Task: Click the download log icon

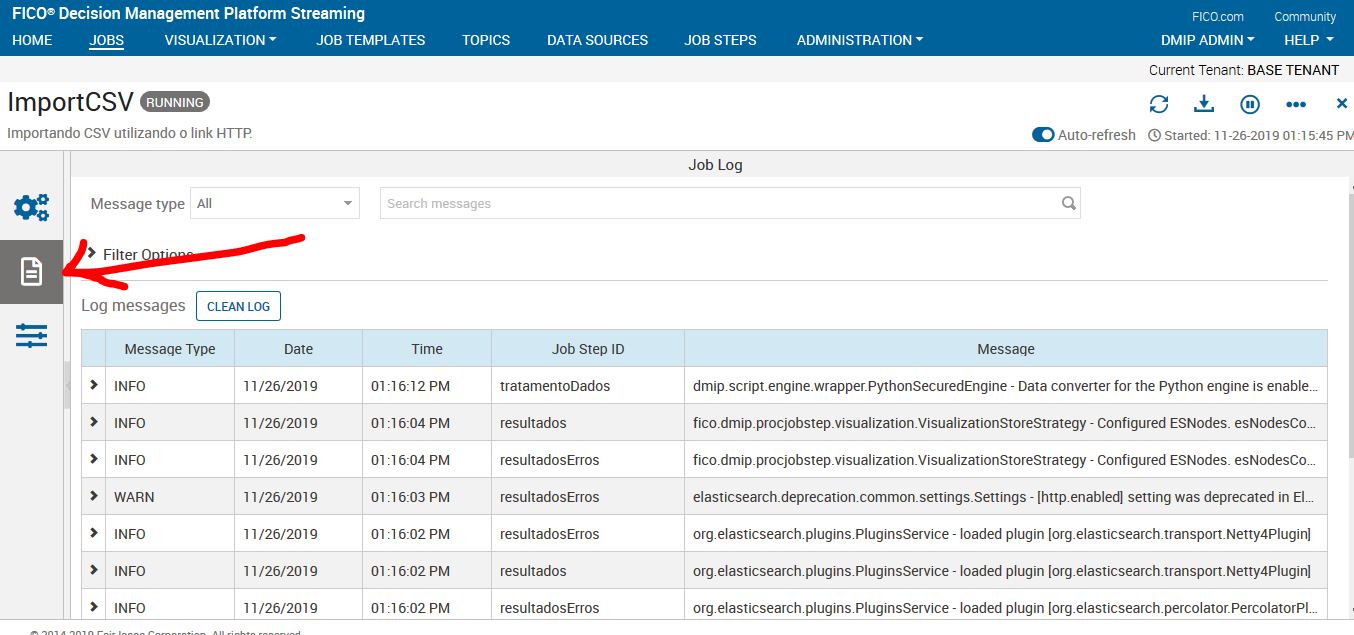Action: coord(1203,103)
